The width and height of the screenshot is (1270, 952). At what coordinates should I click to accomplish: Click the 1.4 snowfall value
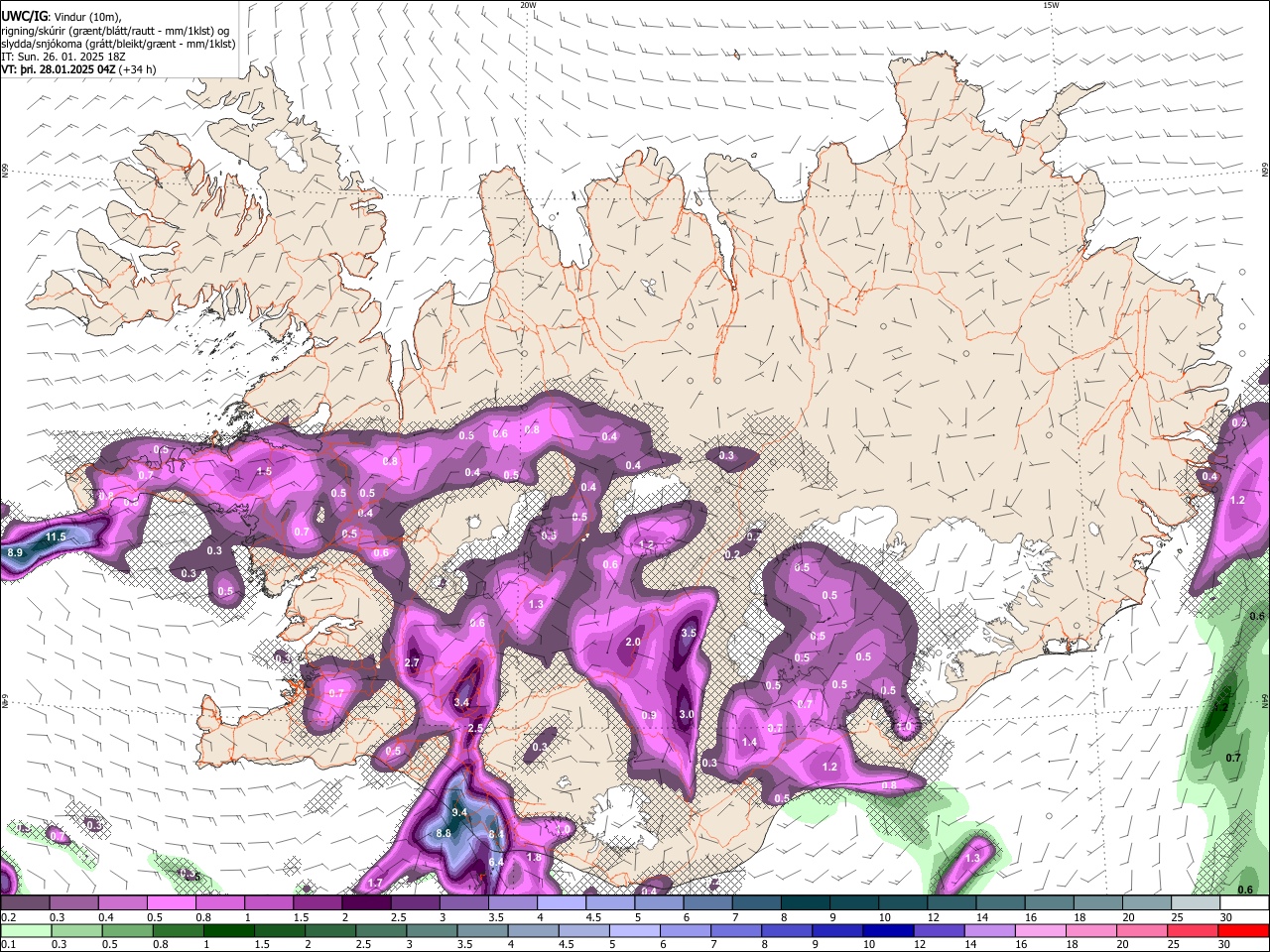(749, 742)
